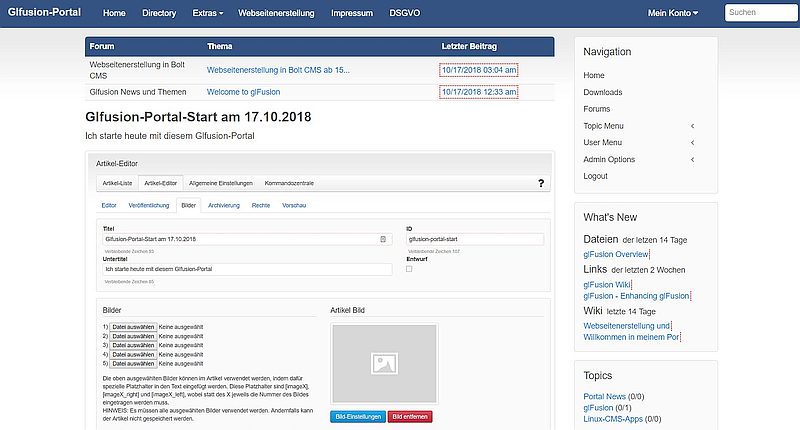Click the Bild-Einstellungen button
Image resolution: width=800 pixels, height=430 pixels.
point(358,417)
